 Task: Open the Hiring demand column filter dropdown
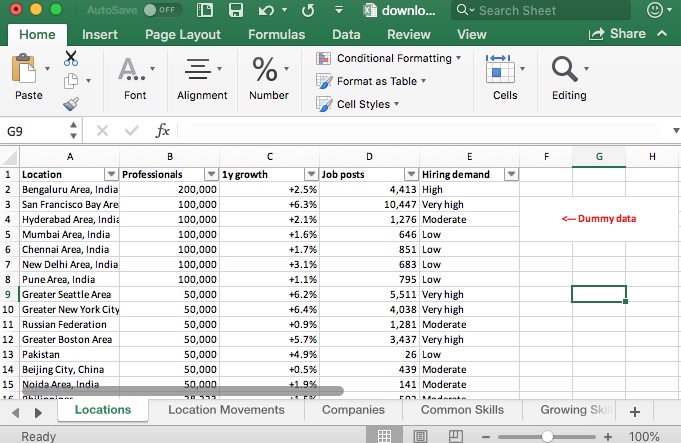click(x=510, y=174)
